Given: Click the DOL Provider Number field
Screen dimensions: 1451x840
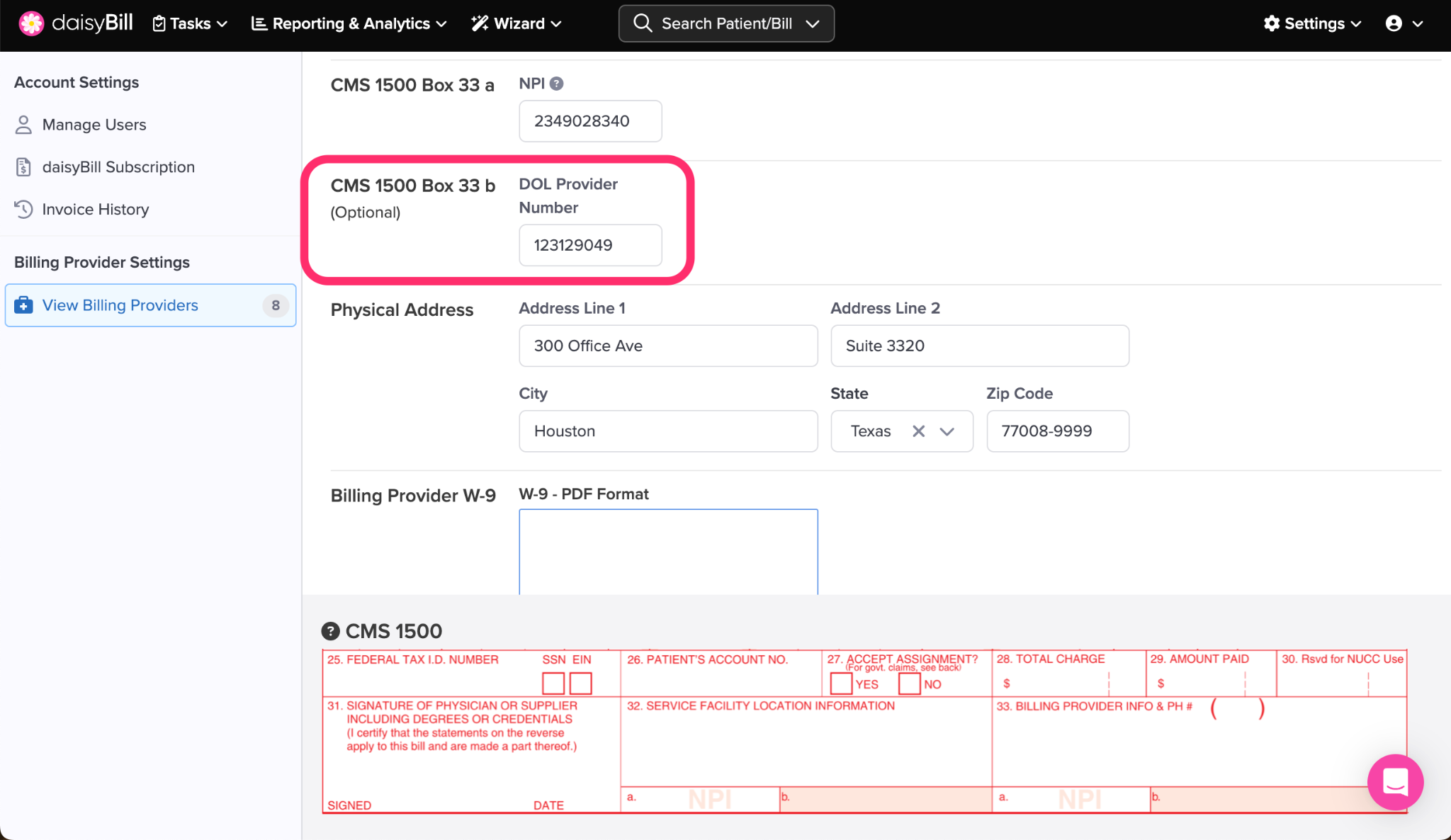Looking at the screenshot, I should point(590,245).
